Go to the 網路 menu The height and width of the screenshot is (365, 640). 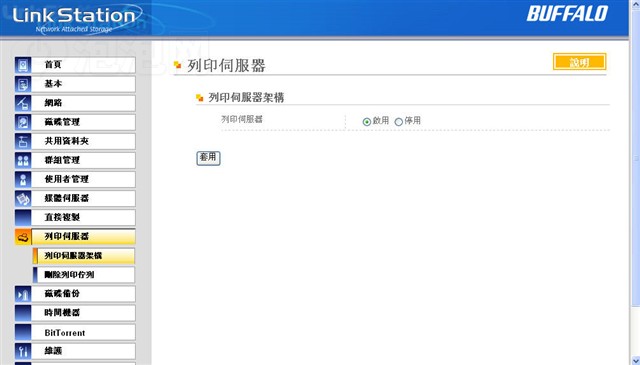point(83,103)
